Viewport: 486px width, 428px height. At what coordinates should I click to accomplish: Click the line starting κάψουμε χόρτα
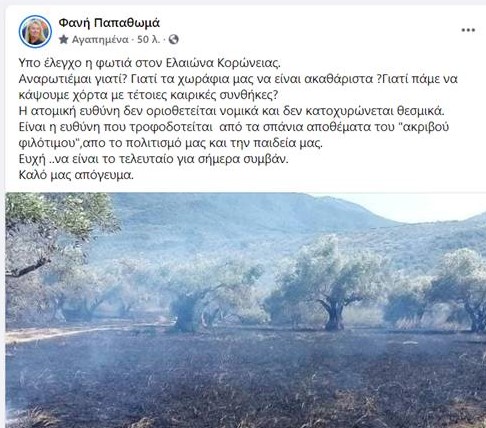point(148,95)
